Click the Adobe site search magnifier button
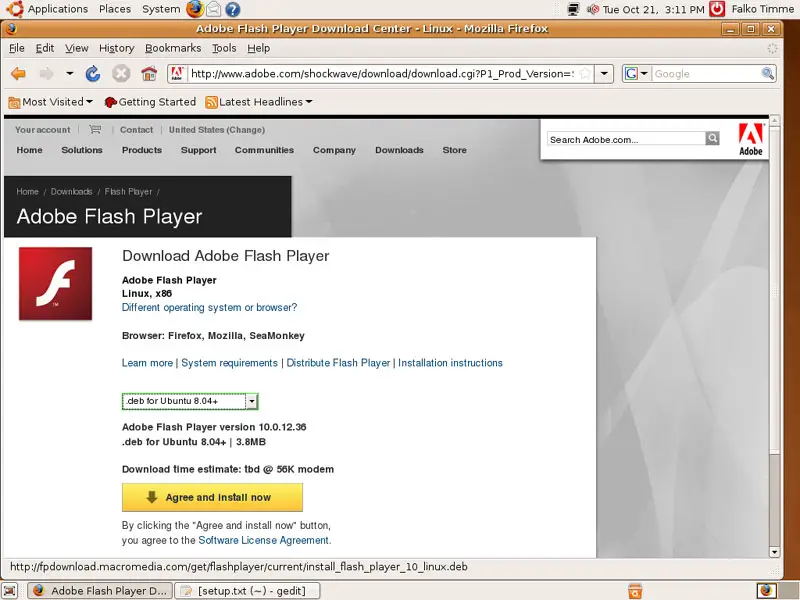This screenshot has height=600, width=800. [713, 138]
